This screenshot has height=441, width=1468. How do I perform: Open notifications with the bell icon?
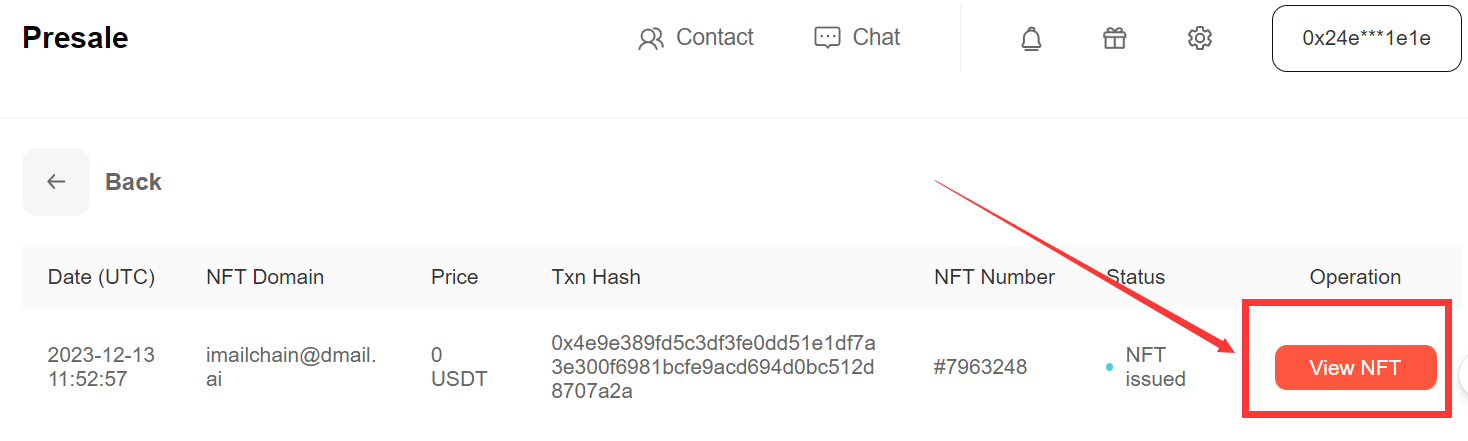click(x=1031, y=39)
